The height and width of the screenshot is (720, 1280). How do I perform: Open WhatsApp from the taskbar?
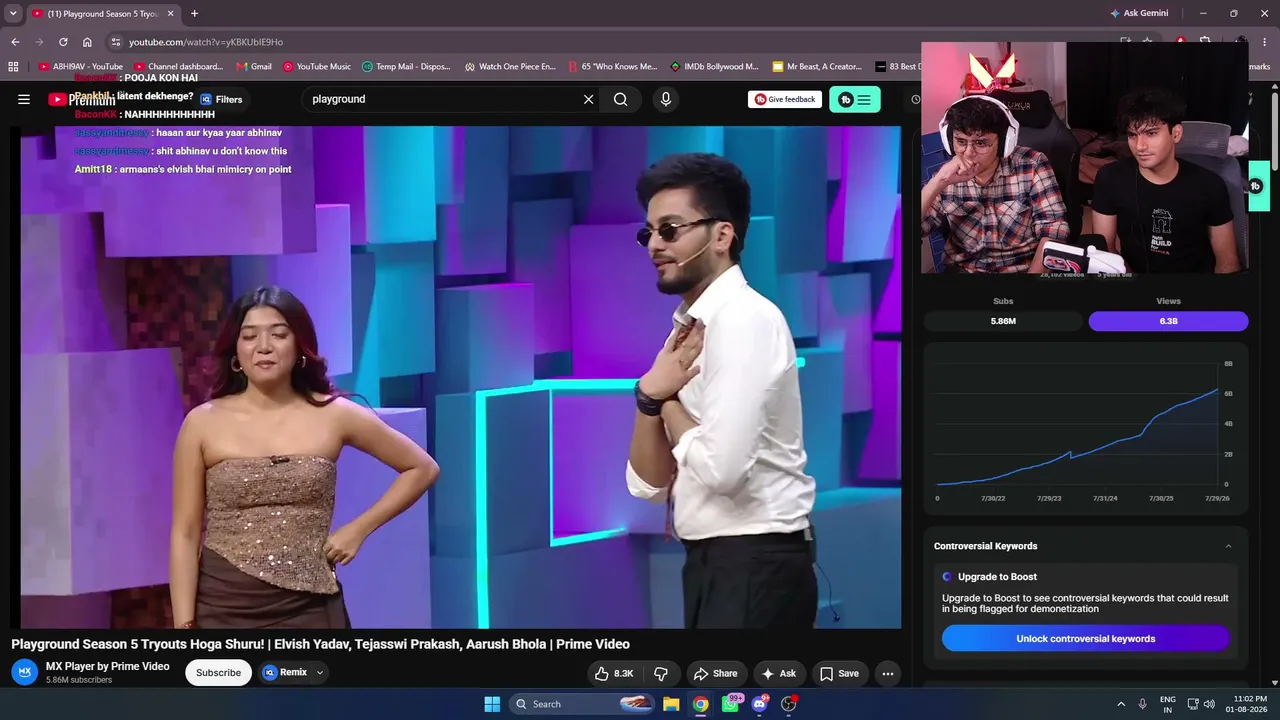pyautogui.click(x=731, y=704)
